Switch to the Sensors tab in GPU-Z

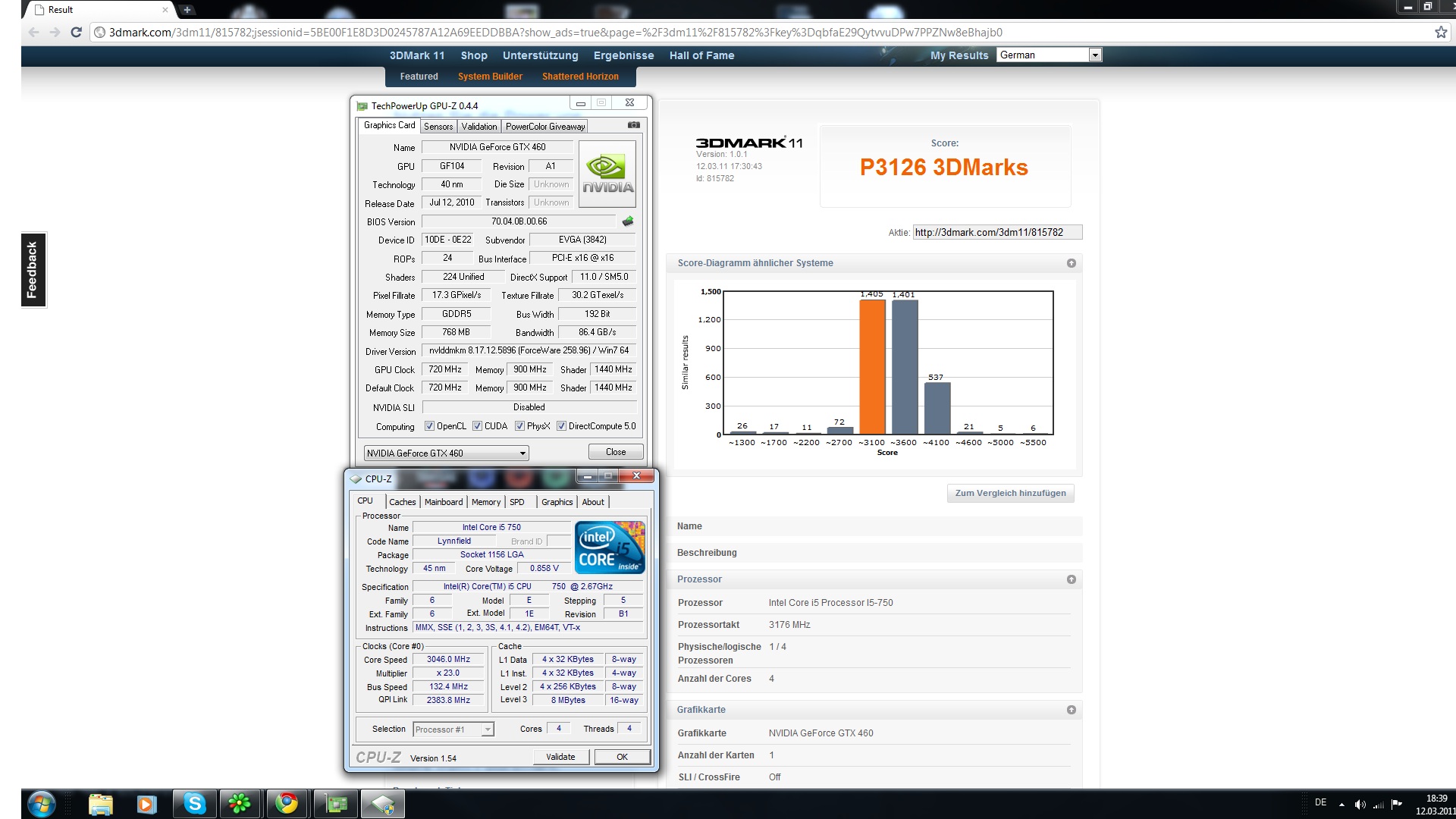click(x=438, y=127)
